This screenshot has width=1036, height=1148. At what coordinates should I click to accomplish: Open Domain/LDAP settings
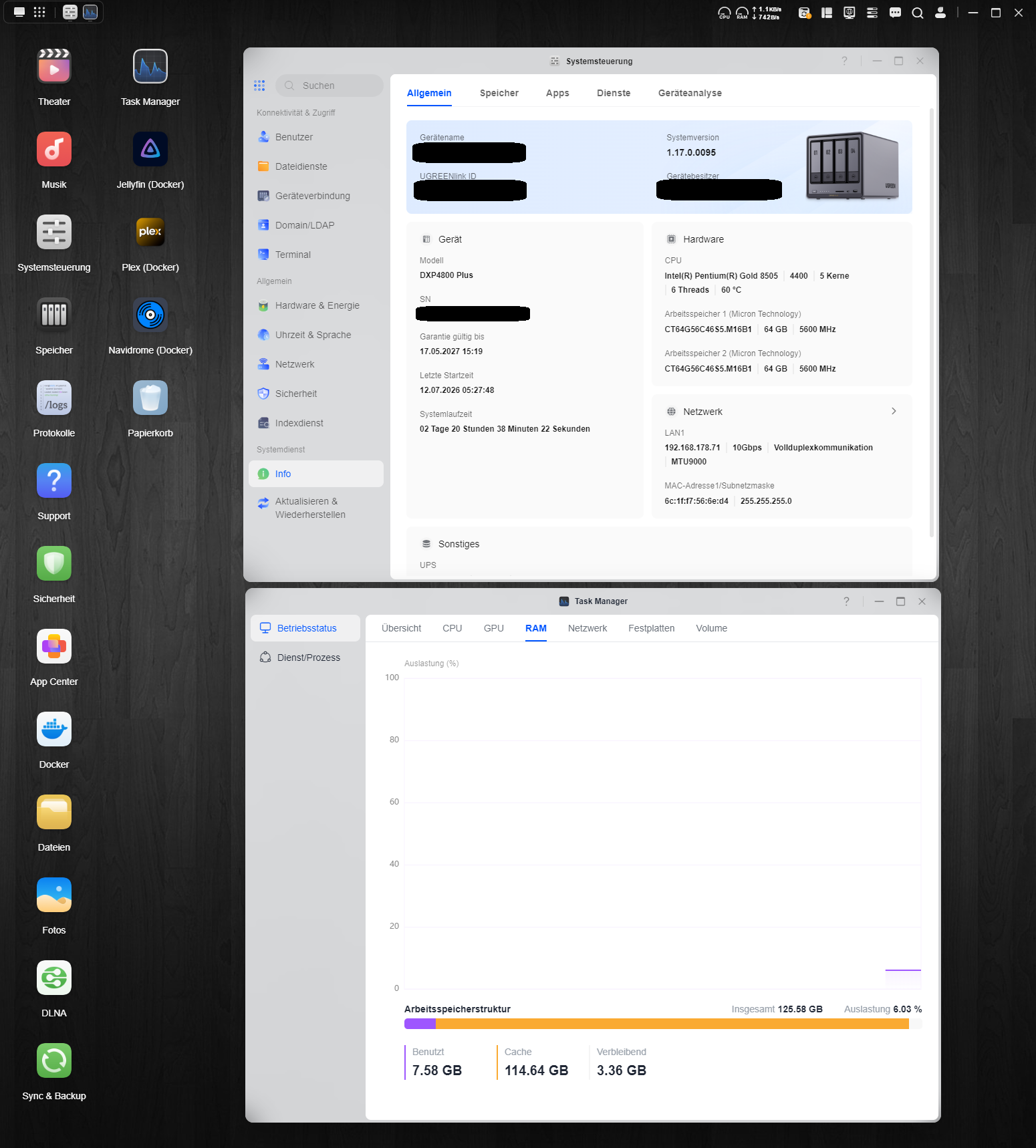tap(316, 225)
